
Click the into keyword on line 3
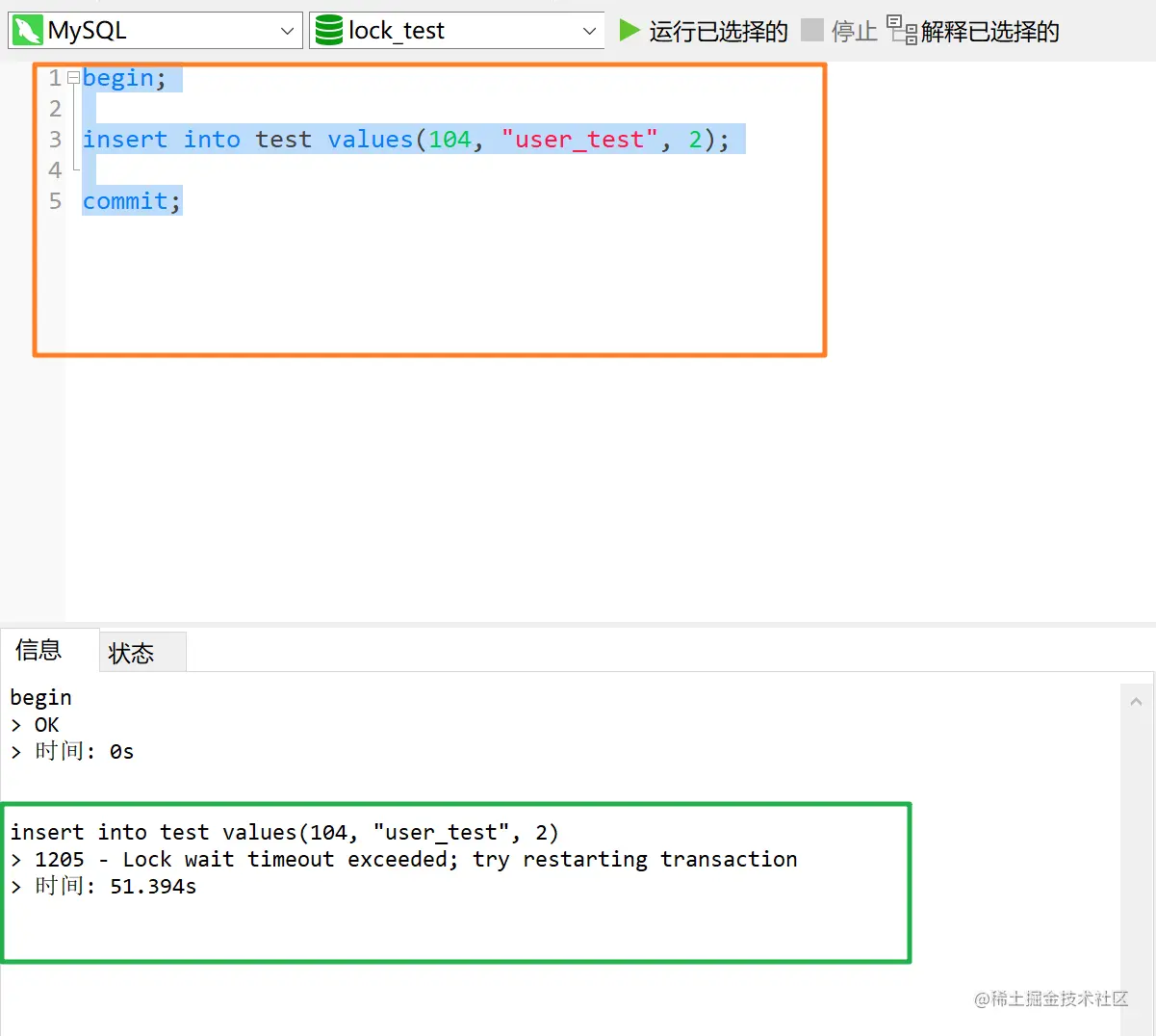pyautogui.click(x=212, y=140)
